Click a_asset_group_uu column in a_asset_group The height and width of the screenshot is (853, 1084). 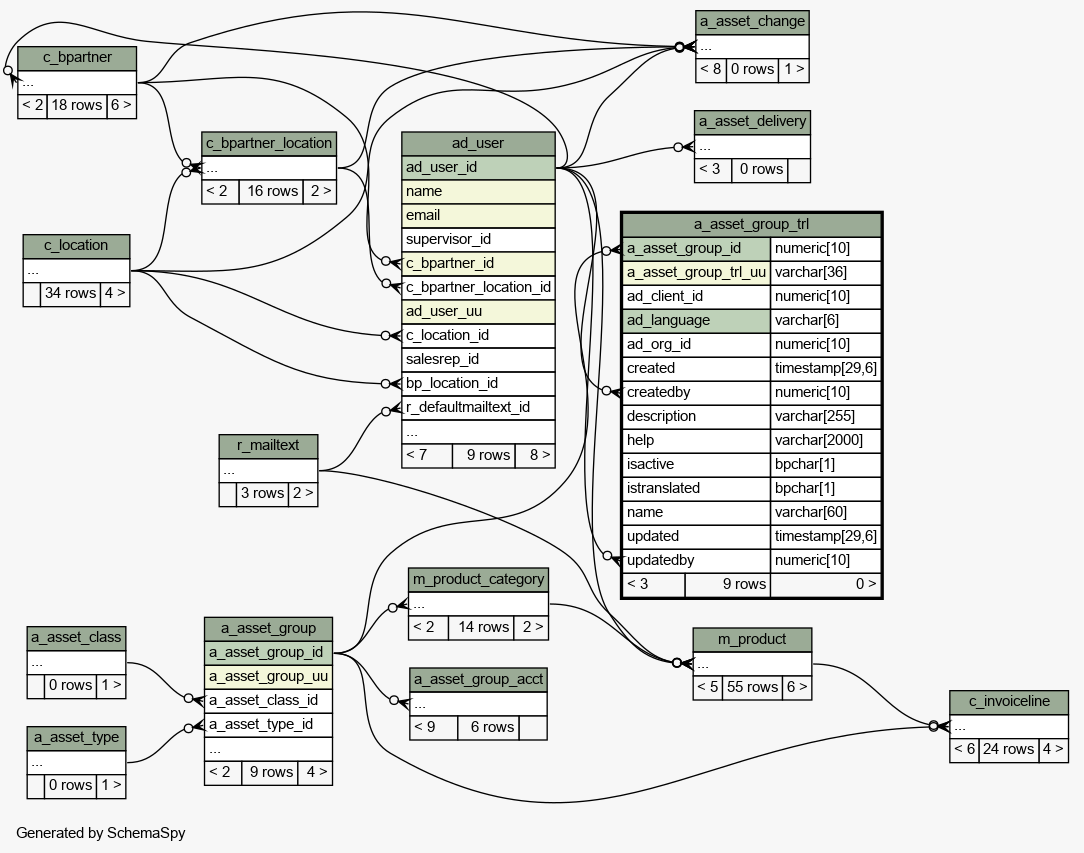coord(268,677)
